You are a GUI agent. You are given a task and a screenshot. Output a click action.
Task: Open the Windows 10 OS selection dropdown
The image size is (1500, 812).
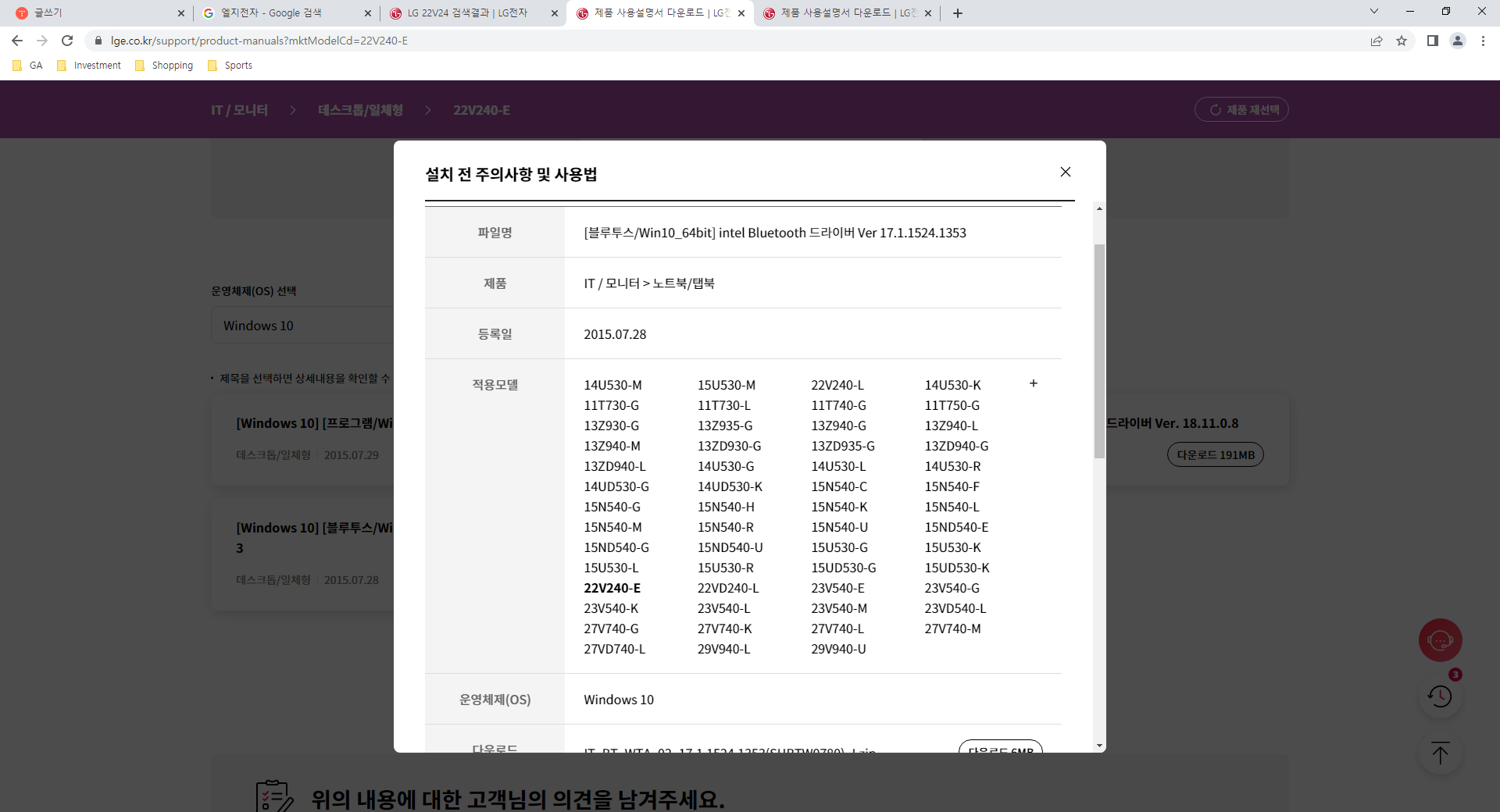(302, 325)
